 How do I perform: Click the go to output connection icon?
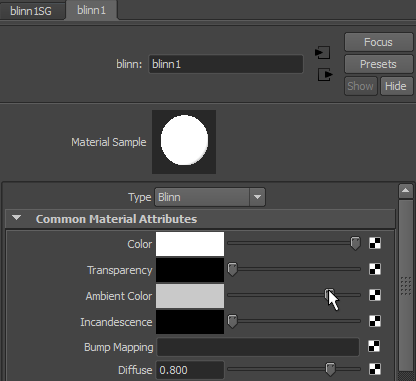pyautogui.click(x=325, y=75)
